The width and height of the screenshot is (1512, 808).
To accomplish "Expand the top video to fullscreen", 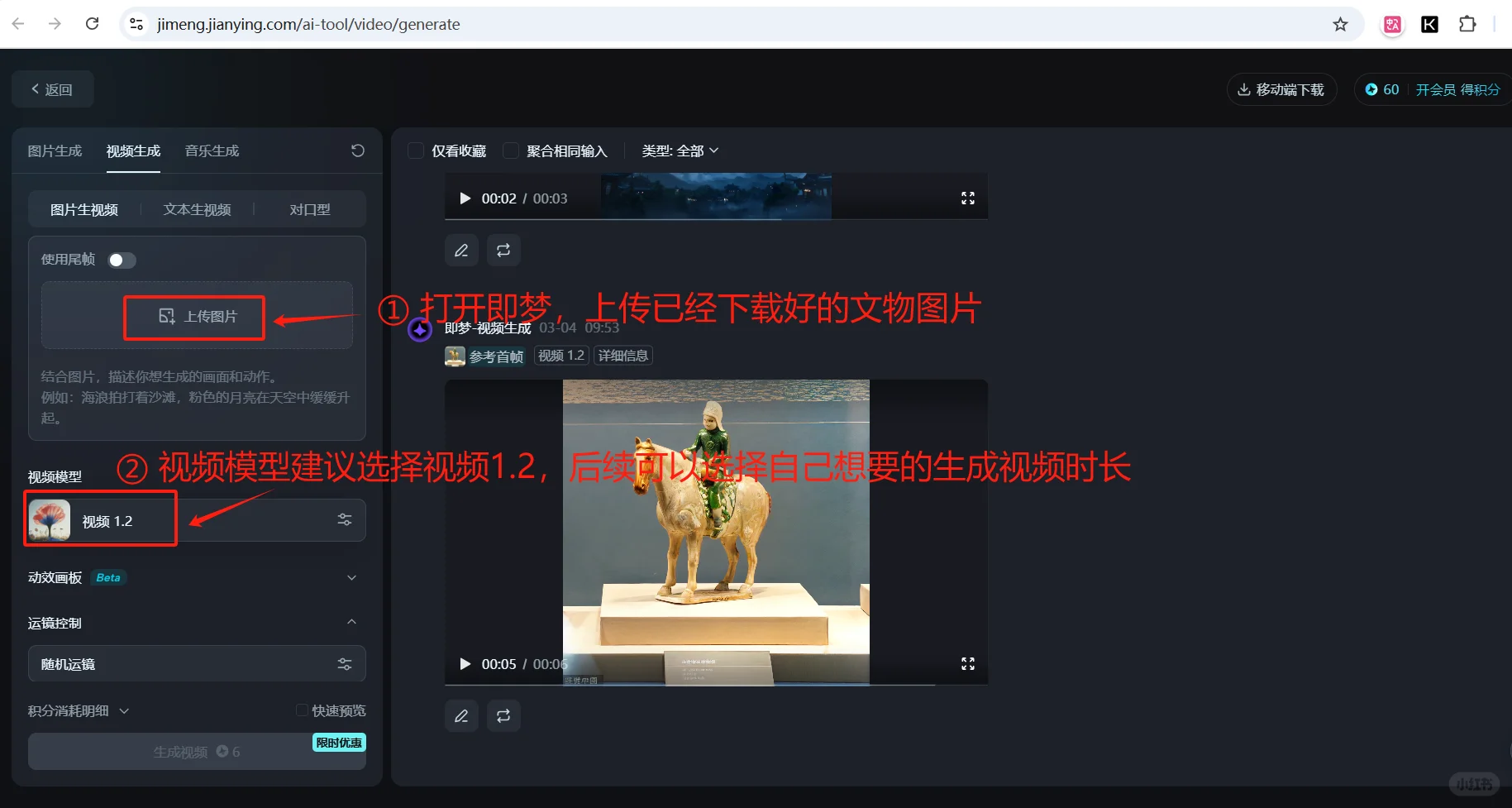I will (x=967, y=198).
